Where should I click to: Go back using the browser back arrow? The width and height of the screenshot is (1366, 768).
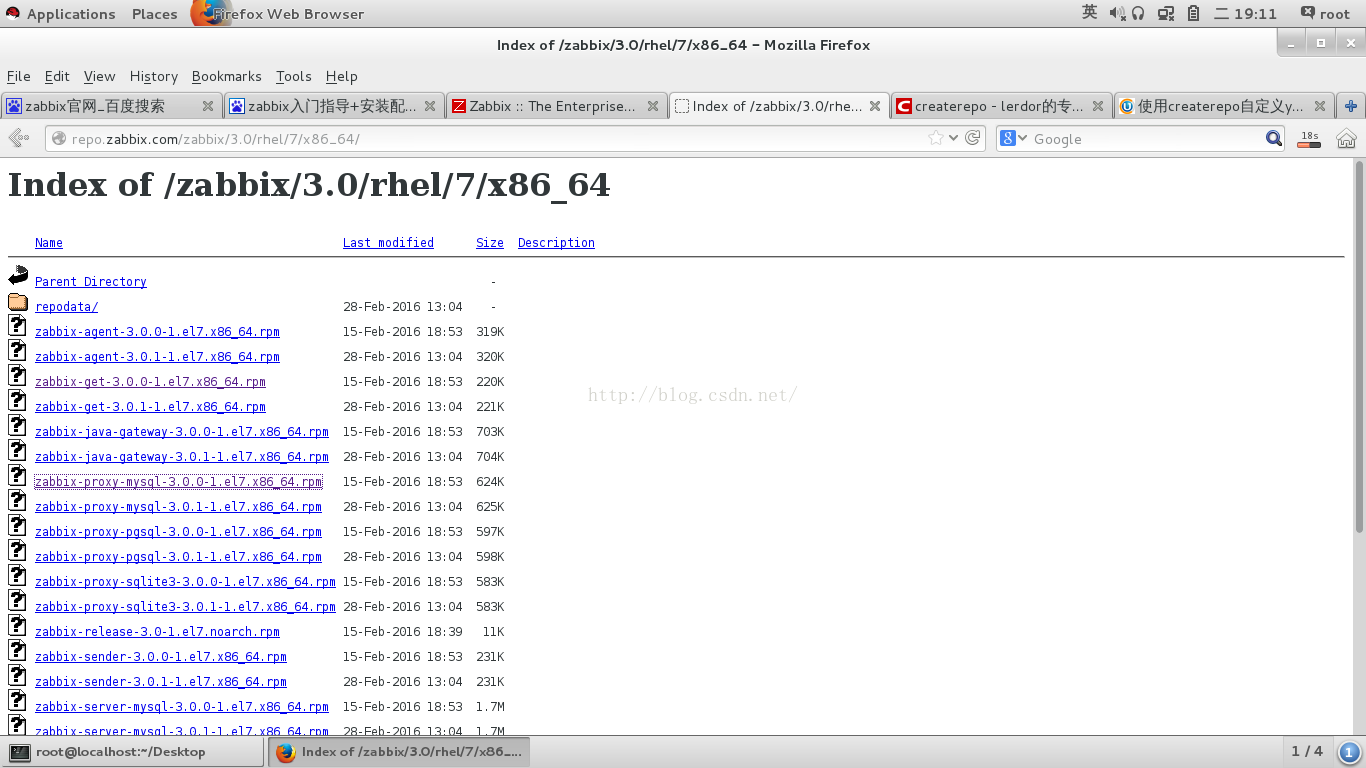point(18,138)
